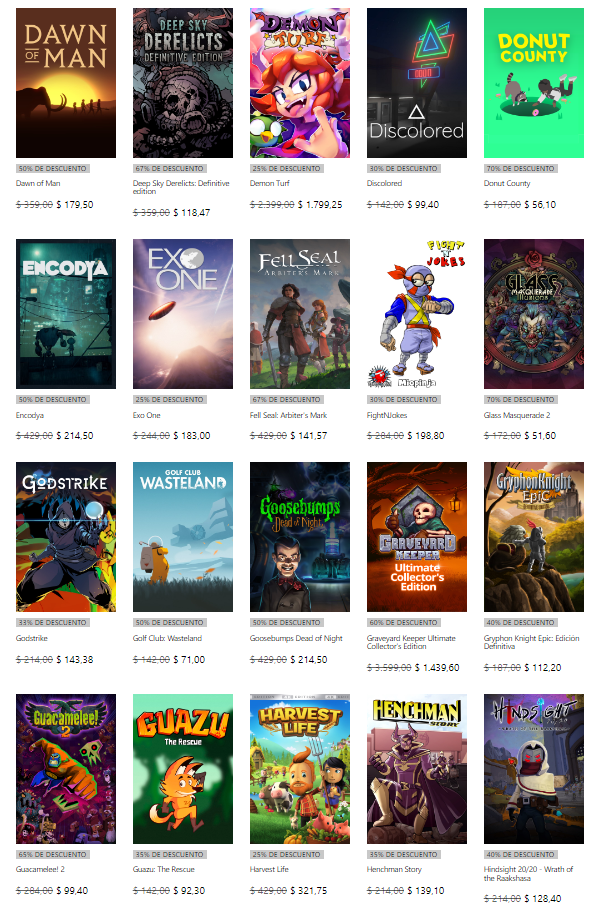Open the Guacamelee! 2 cover art
The image size is (603, 919).
coord(66,769)
